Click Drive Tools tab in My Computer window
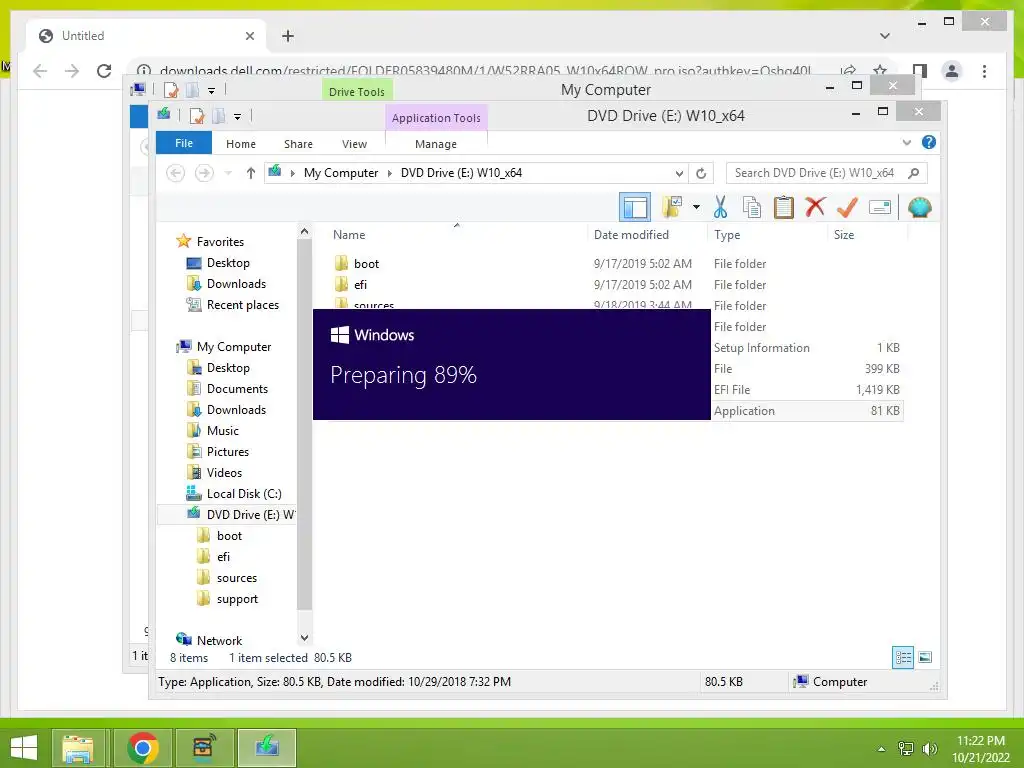The width and height of the screenshot is (1024, 768). pos(357,91)
